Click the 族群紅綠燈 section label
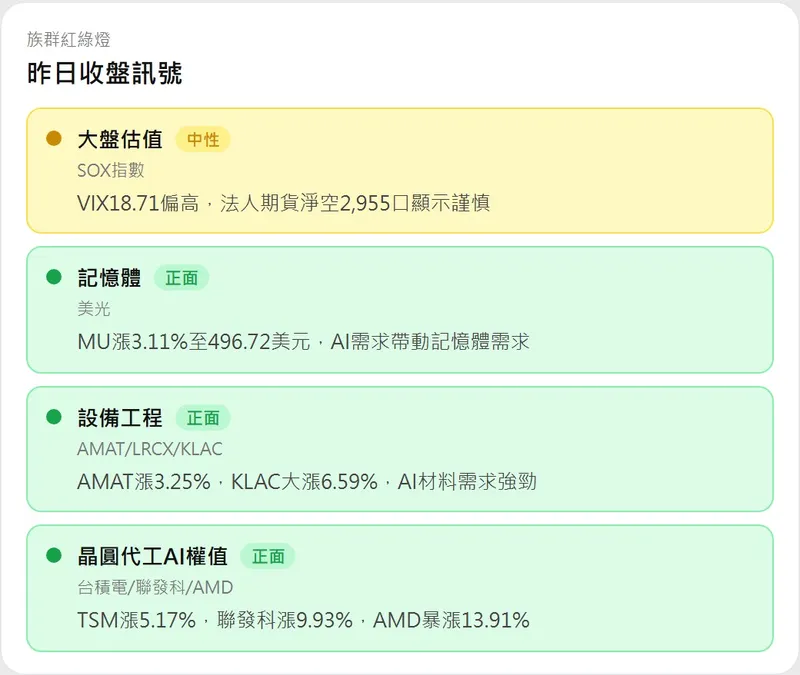 pos(69,39)
